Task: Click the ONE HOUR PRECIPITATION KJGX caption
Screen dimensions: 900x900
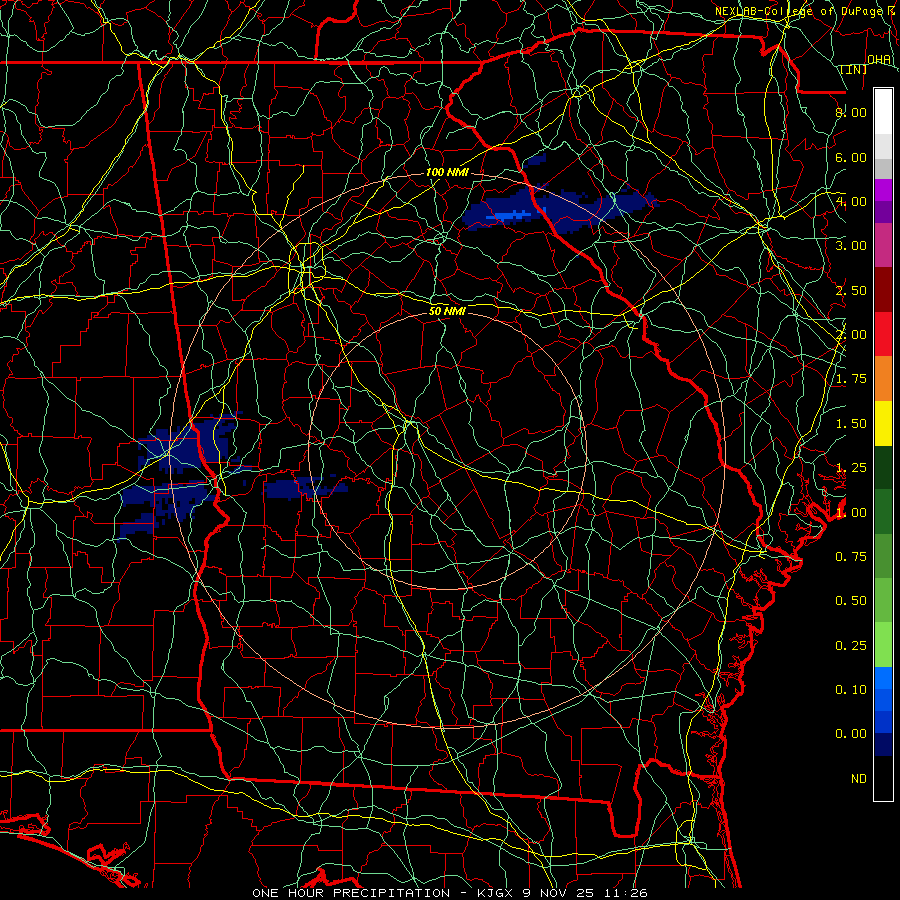Action: pyautogui.click(x=449, y=893)
